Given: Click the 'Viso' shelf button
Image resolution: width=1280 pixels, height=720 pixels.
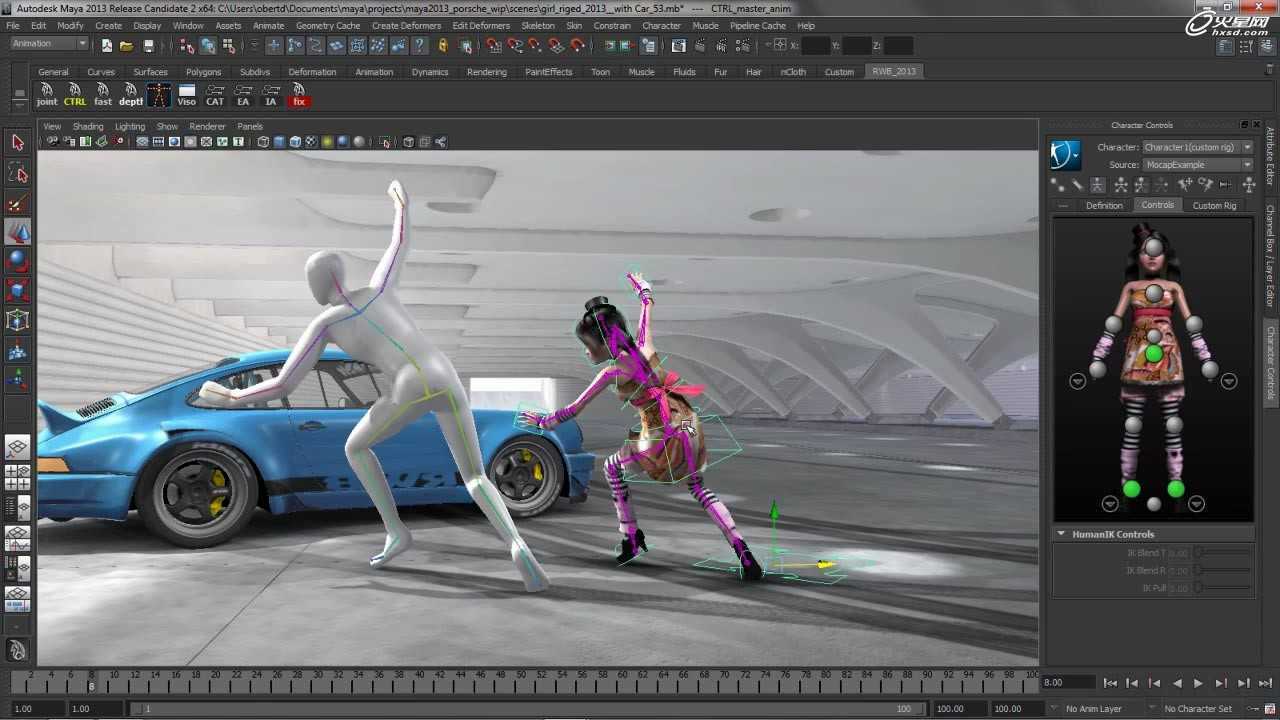Looking at the screenshot, I should (x=187, y=95).
